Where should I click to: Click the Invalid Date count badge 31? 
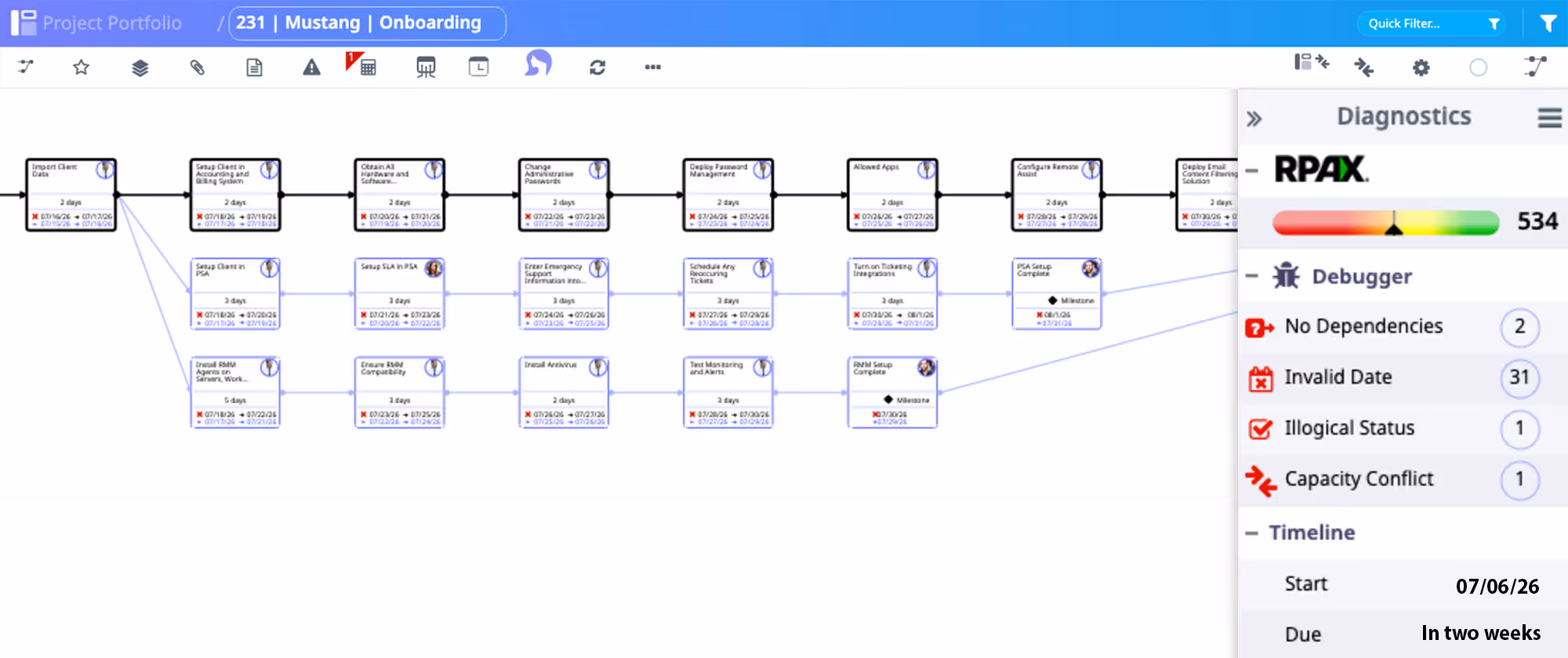coord(1519,378)
